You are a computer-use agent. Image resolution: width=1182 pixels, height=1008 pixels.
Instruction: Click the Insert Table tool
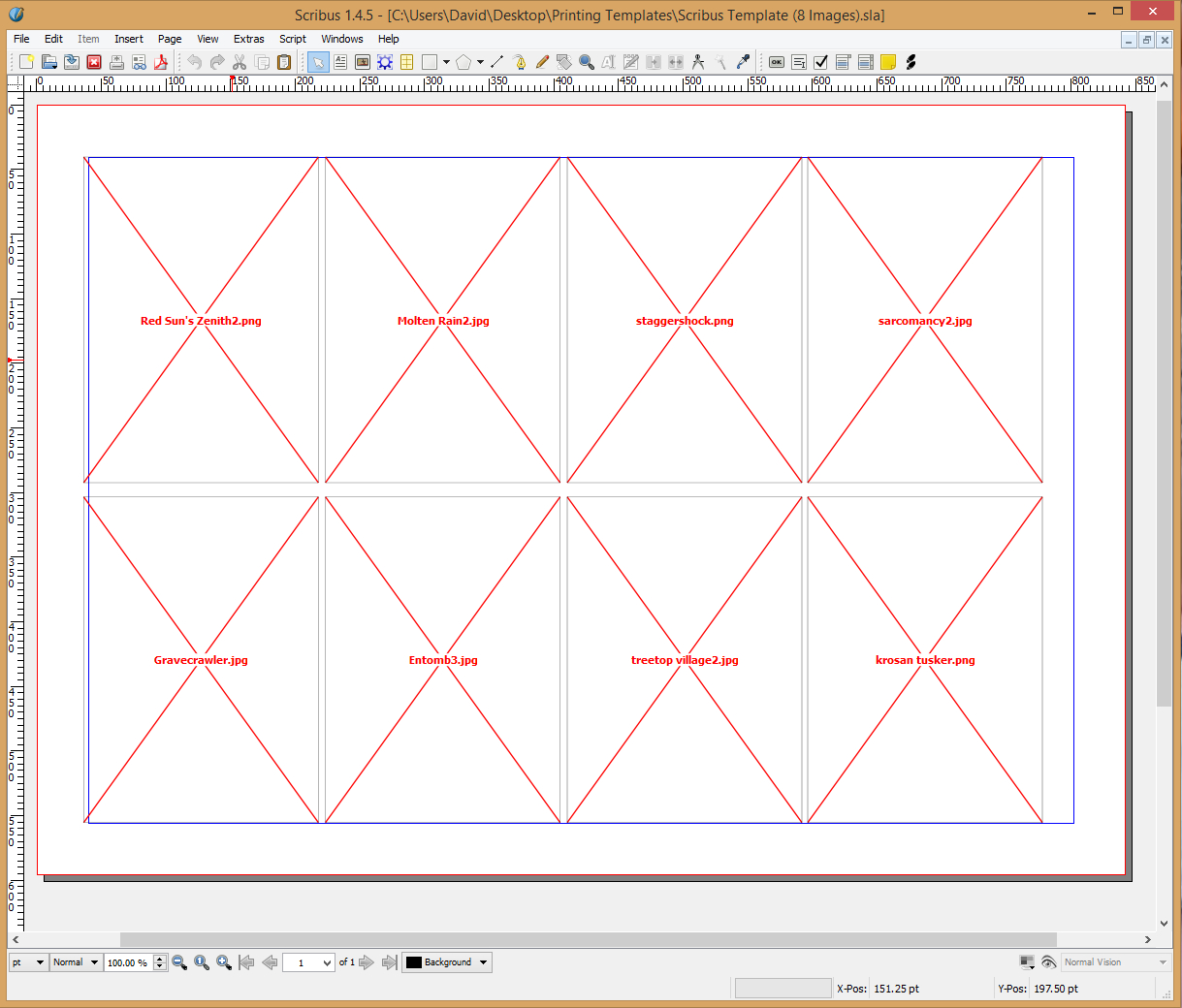pyautogui.click(x=407, y=62)
